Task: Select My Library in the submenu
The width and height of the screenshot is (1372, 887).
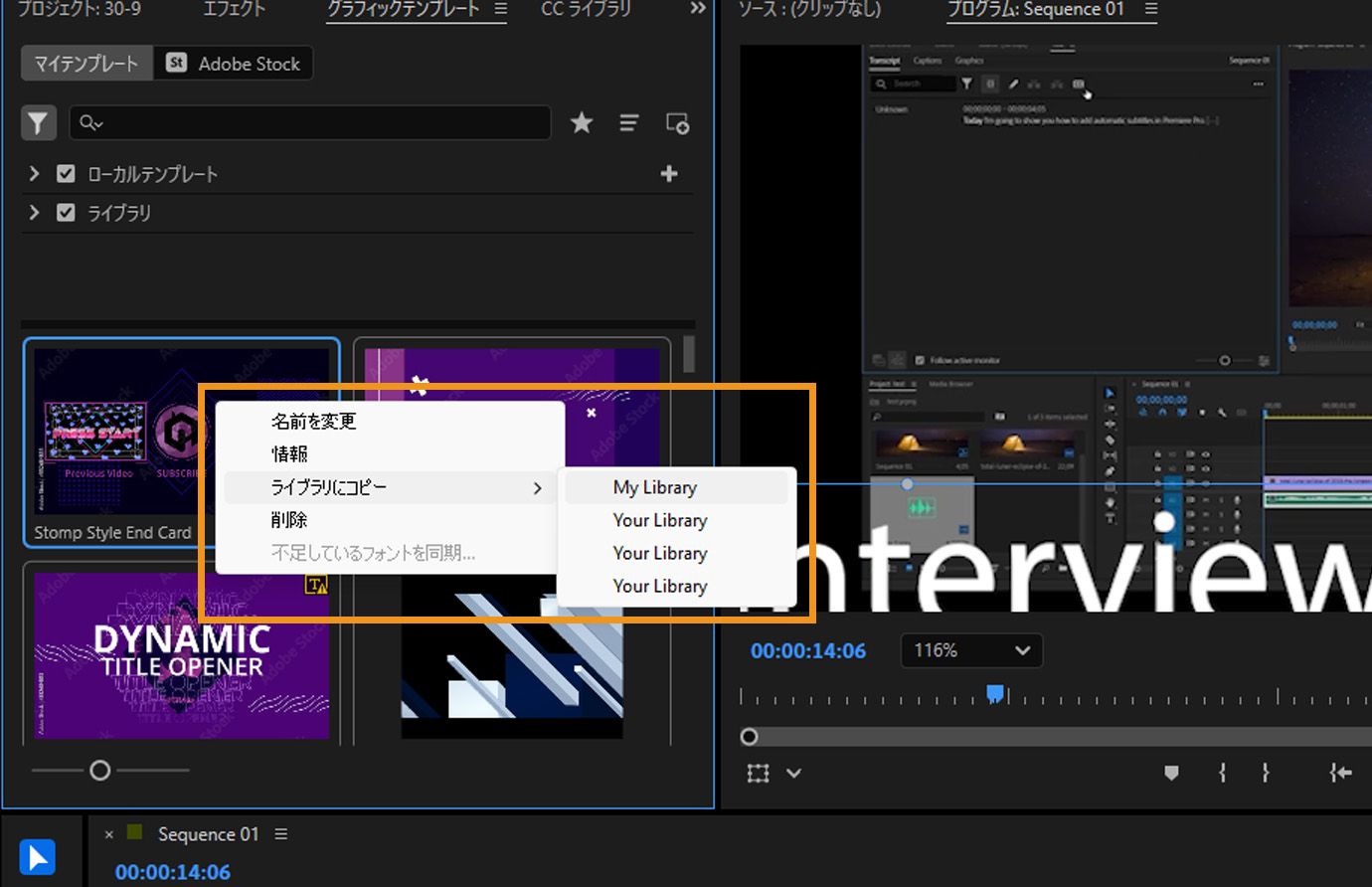Action: (x=676, y=487)
